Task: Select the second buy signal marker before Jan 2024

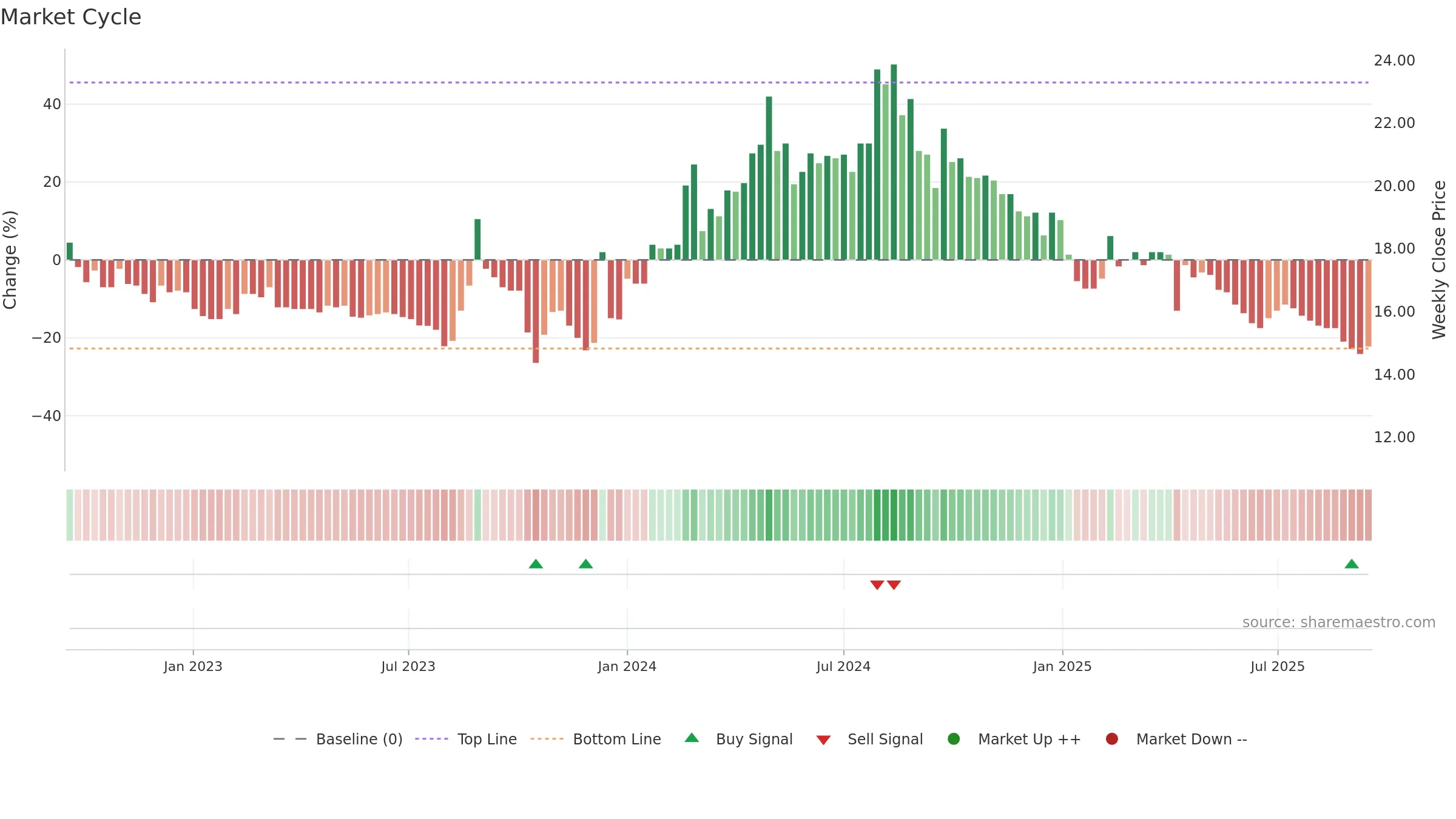Action: point(585,564)
